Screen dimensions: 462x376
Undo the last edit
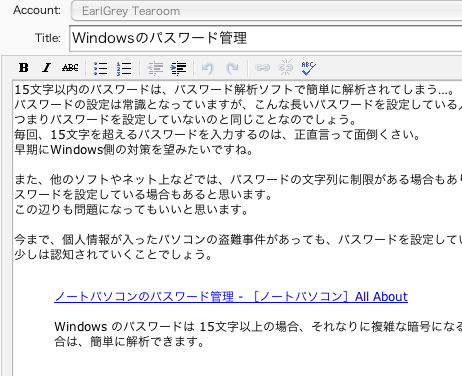(x=208, y=68)
